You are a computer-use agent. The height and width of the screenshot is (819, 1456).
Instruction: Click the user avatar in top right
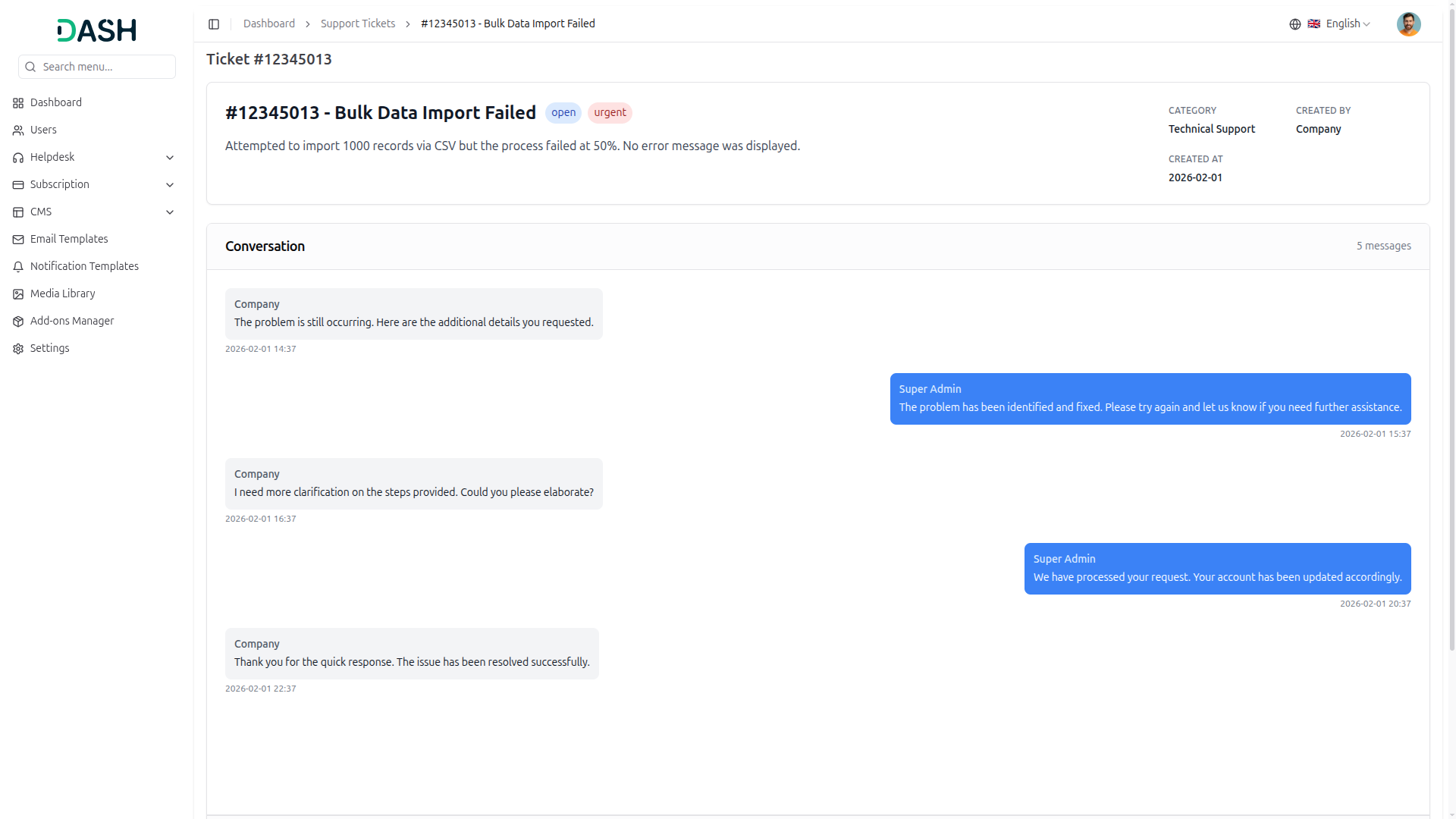click(1408, 24)
